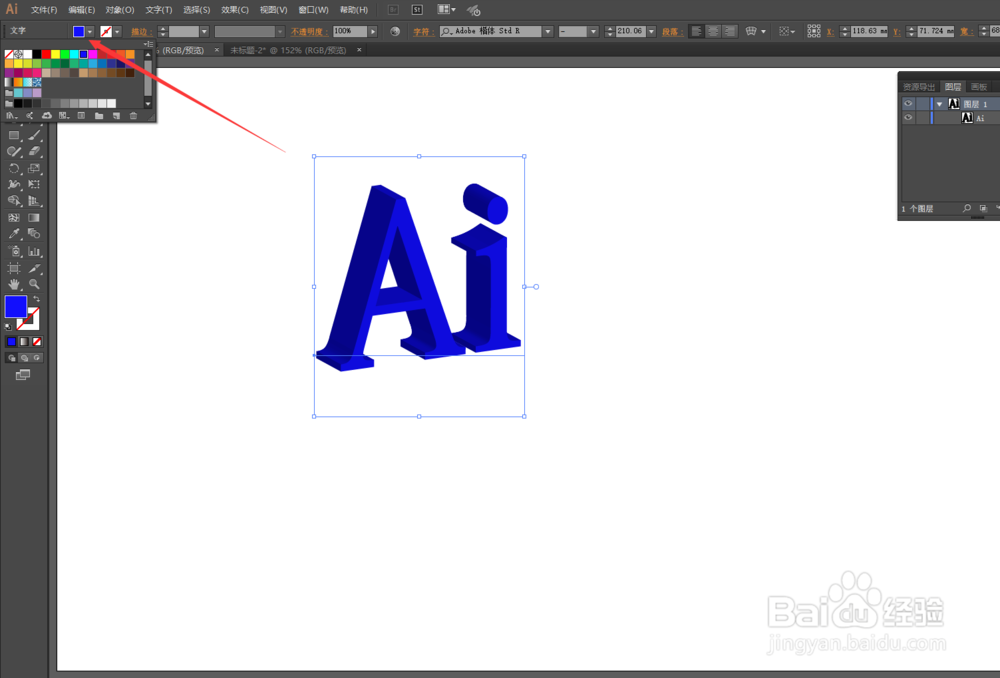This screenshot has width=1000, height=678.
Task: Create new color group folder
Action: point(99,115)
